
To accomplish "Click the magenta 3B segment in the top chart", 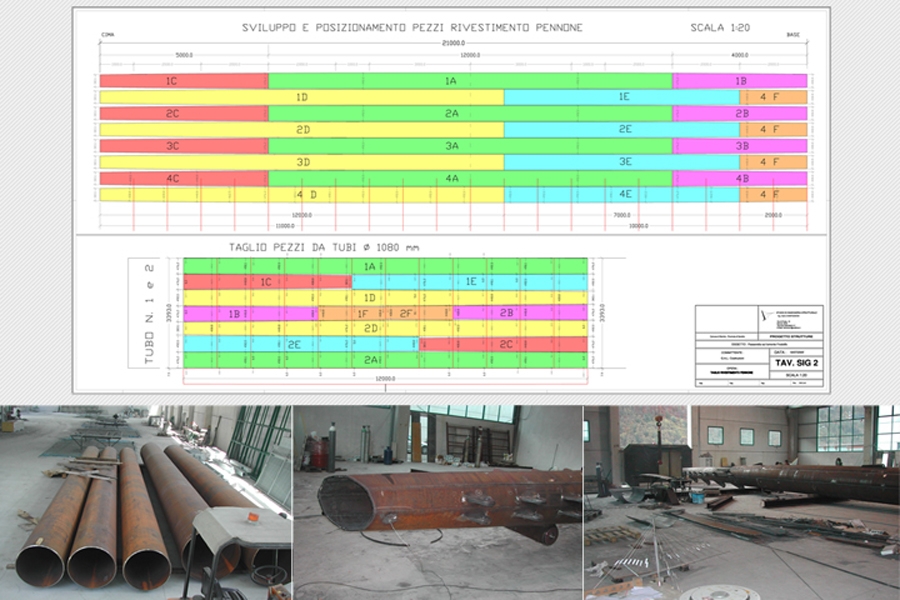I will [x=740, y=146].
